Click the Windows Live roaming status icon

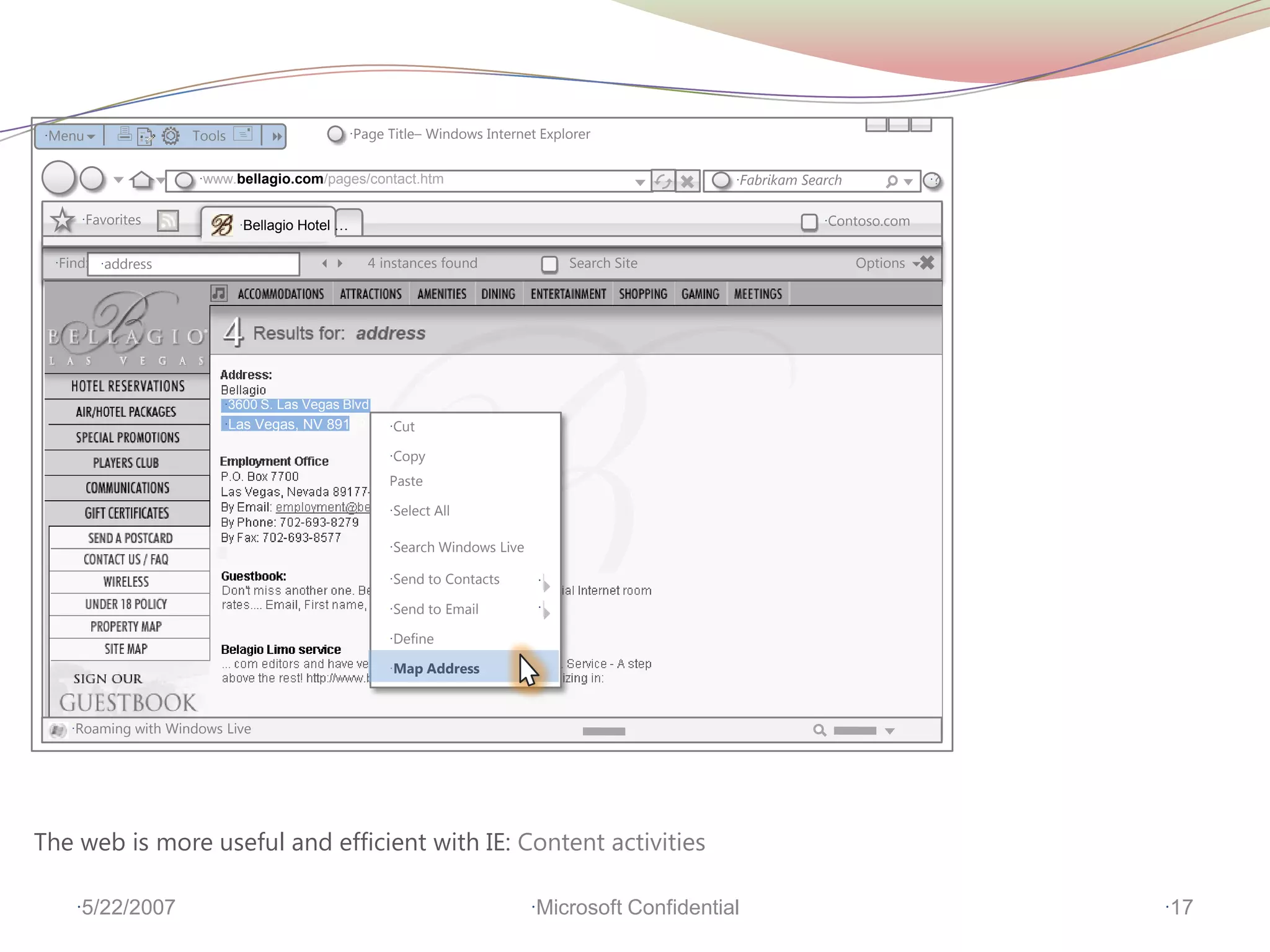pos(58,730)
